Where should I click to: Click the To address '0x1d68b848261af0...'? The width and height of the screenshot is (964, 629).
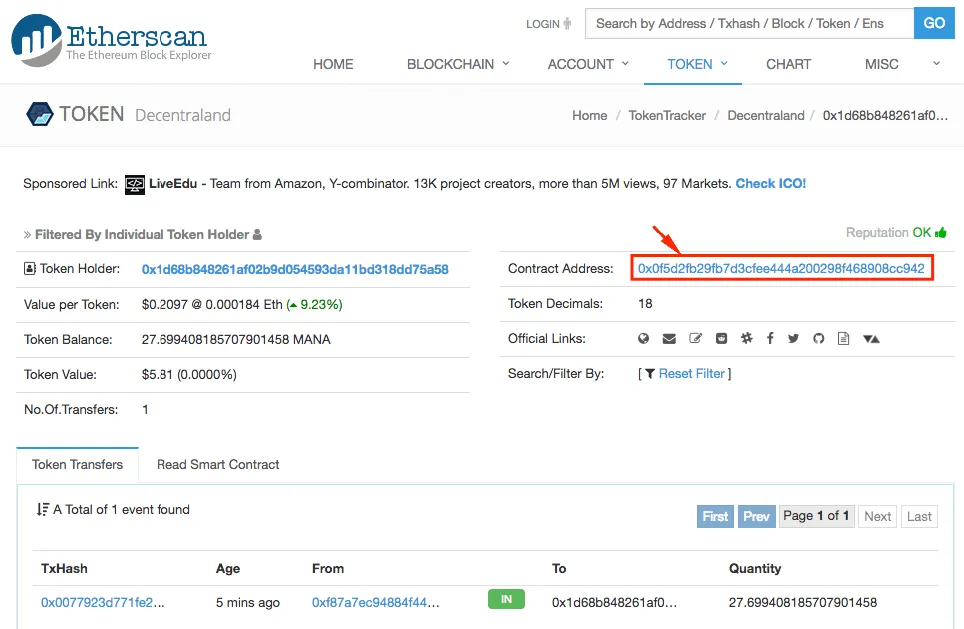(614, 603)
